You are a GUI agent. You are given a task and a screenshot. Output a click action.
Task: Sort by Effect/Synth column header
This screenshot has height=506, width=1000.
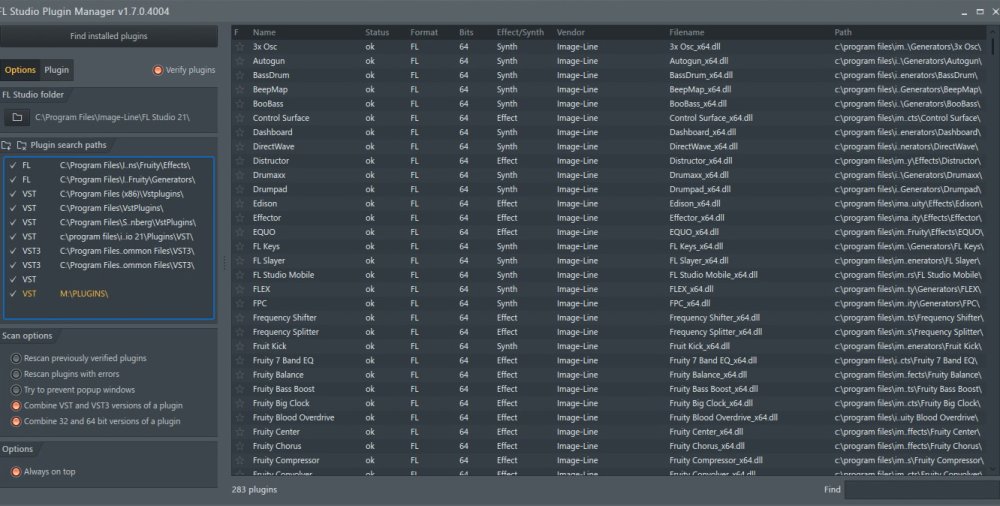tap(520, 33)
